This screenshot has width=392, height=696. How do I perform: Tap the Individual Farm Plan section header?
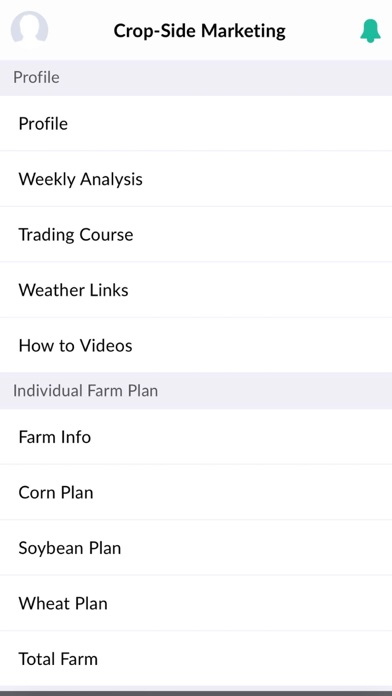pos(196,391)
